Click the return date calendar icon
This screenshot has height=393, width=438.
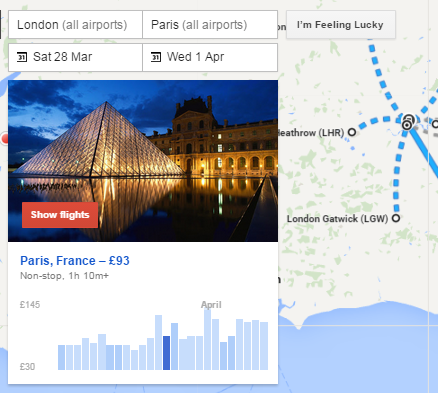(x=156, y=57)
